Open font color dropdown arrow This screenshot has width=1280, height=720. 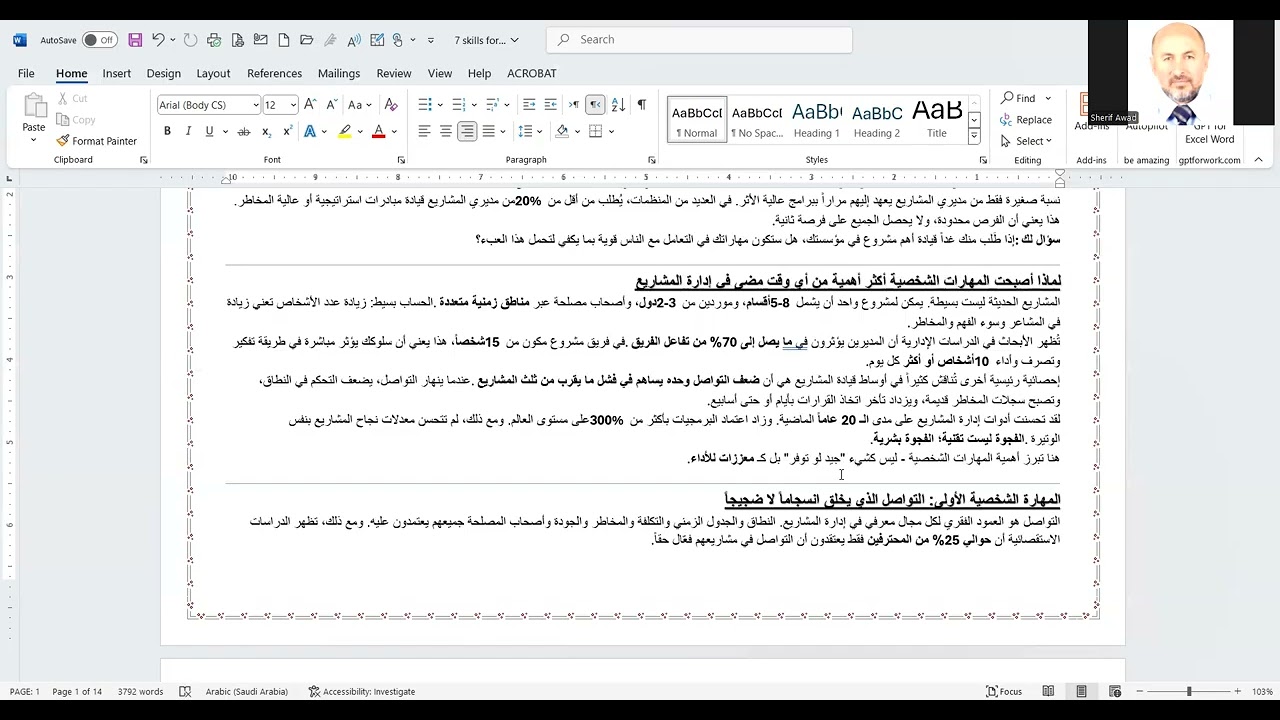click(394, 131)
